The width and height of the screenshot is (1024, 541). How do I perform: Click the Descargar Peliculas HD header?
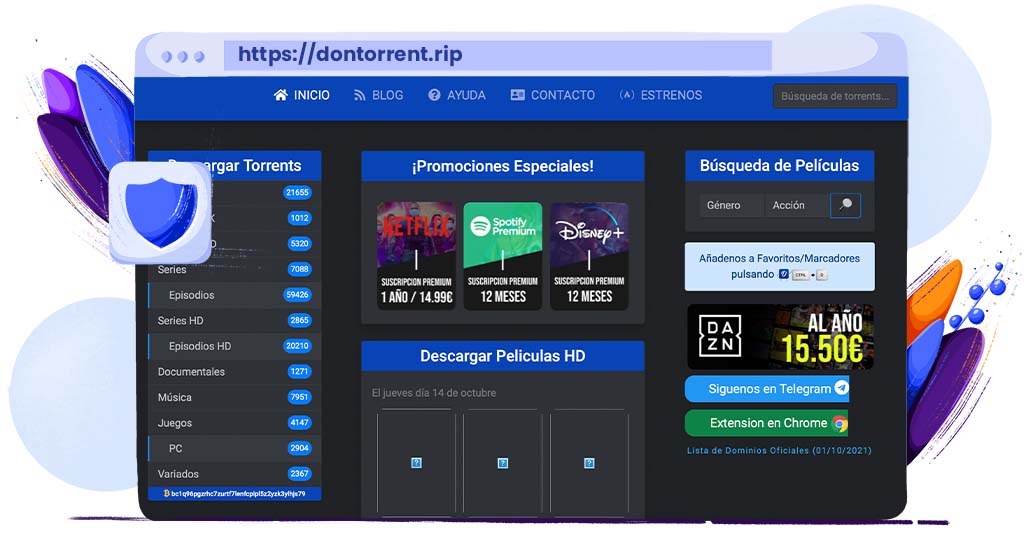pos(503,356)
